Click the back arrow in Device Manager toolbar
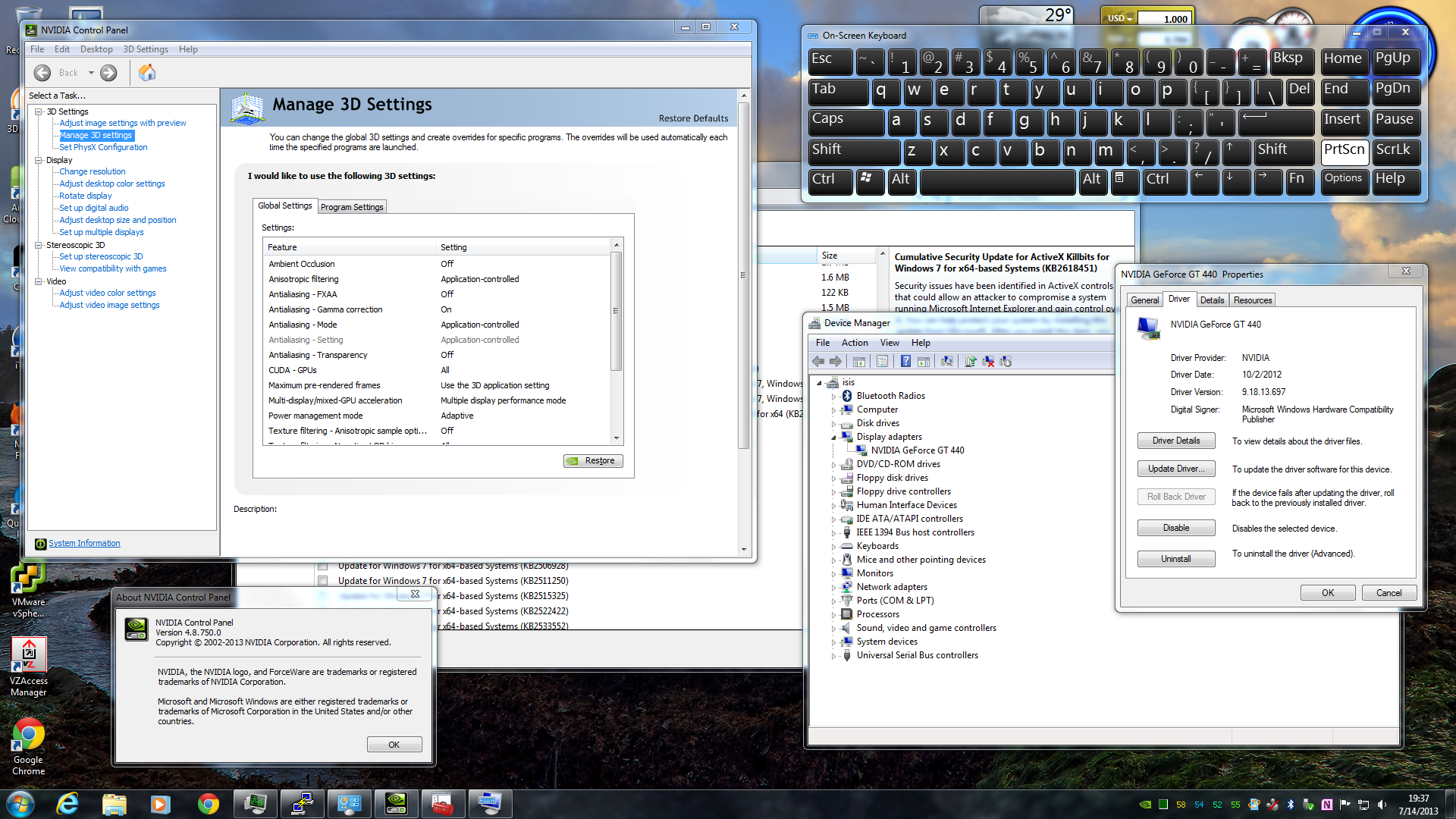1456x819 pixels. pos(818,362)
